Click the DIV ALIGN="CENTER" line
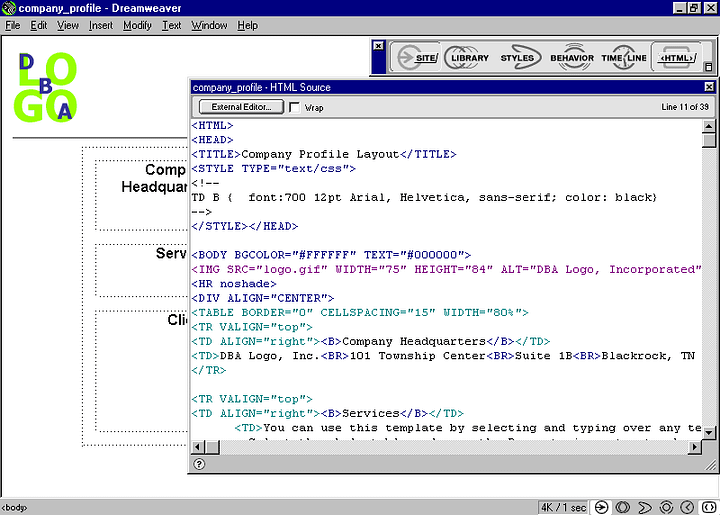Image resolution: width=720 pixels, height=515 pixels. pos(263,298)
